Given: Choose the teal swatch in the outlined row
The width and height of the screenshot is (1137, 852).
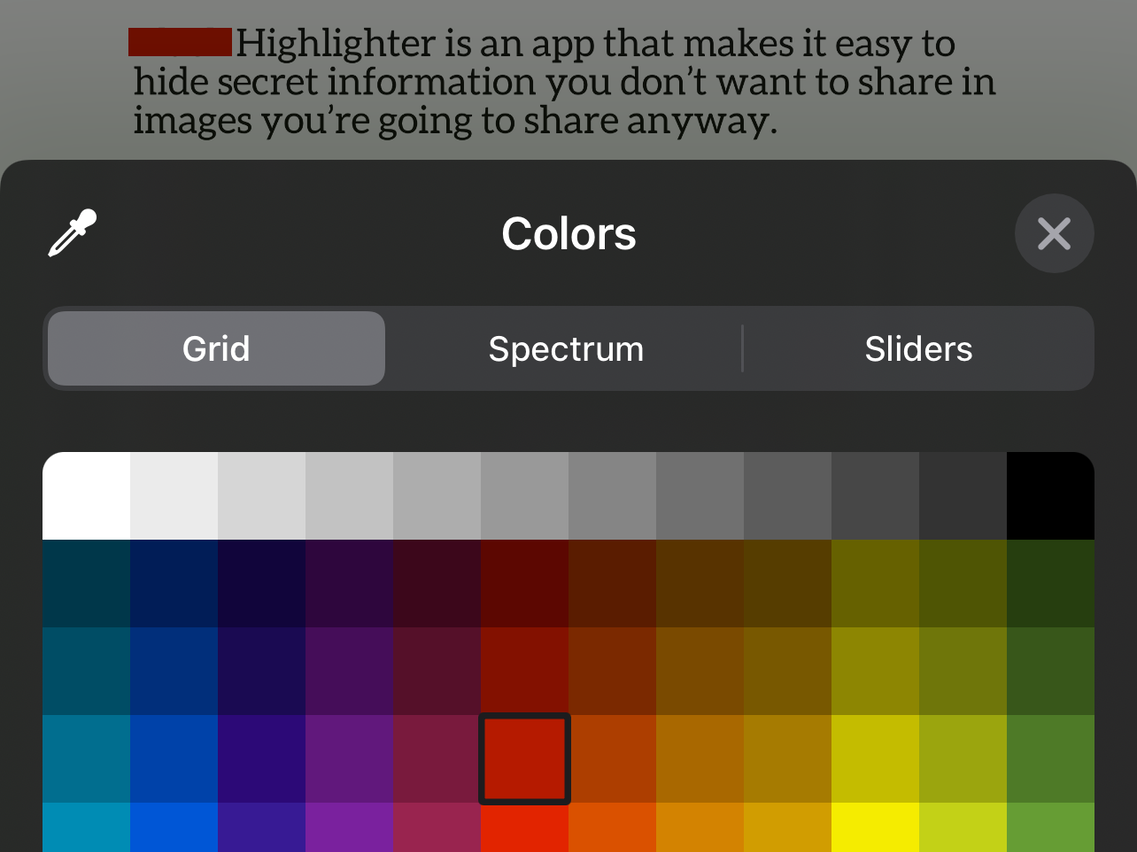Looking at the screenshot, I should [x=87, y=758].
